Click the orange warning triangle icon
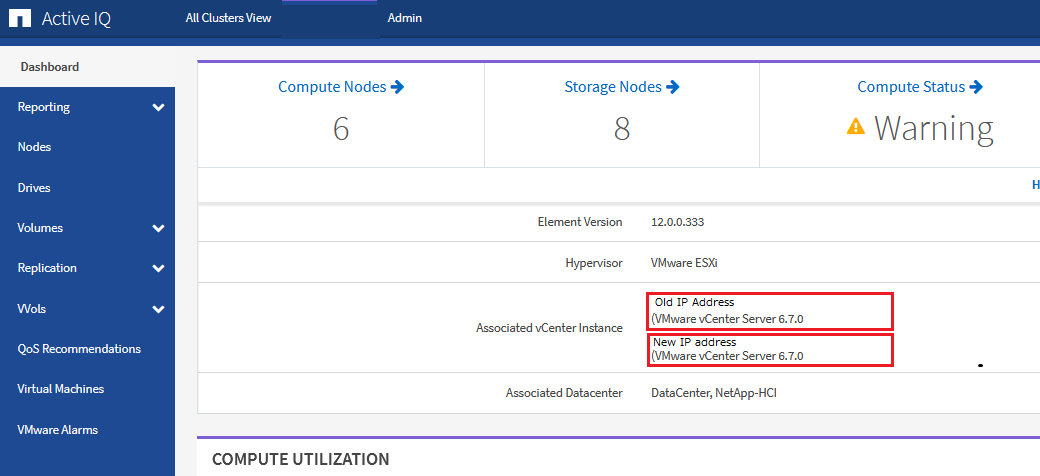The height and width of the screenshot is (476, 1040). click(855, 127)
